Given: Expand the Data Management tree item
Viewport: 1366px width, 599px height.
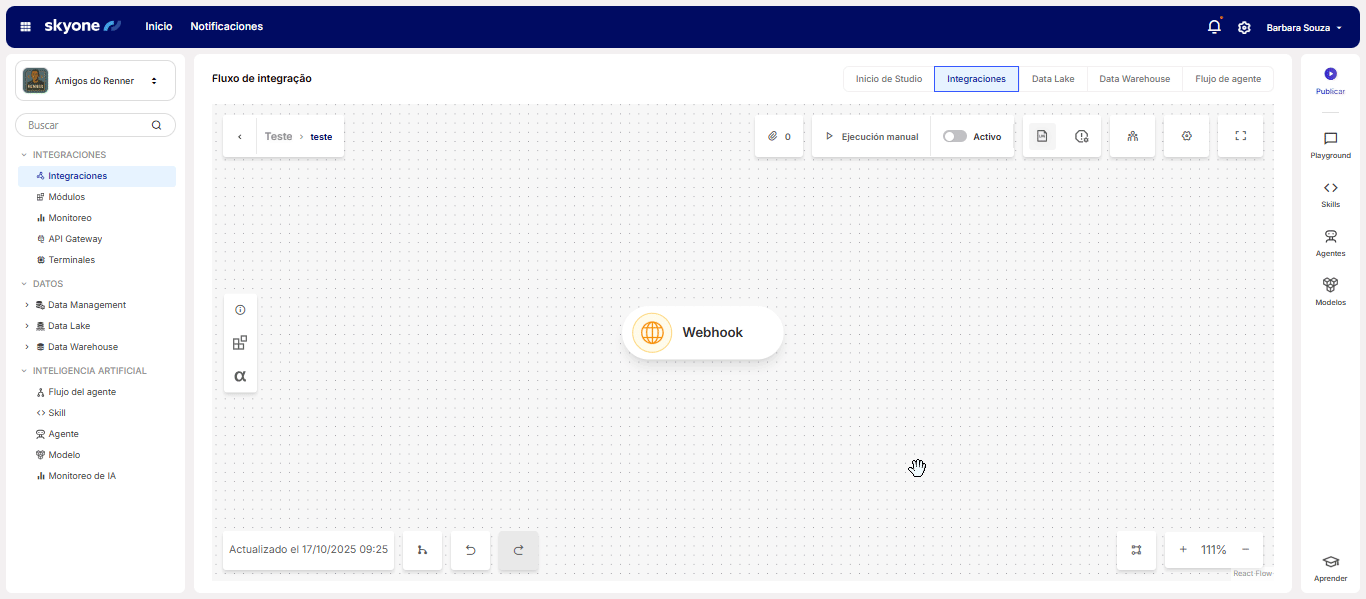Looking at the screenshot, I should 27,305.
